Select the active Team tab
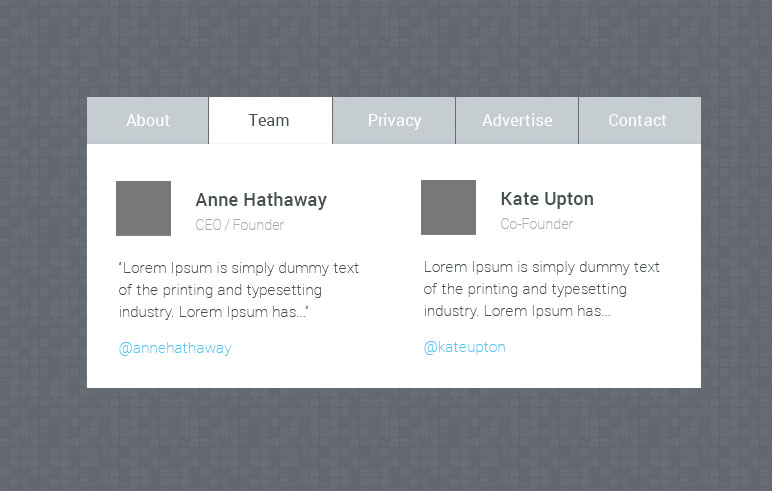The width and height of the screenshot is (772, 491). coord(270,120)
